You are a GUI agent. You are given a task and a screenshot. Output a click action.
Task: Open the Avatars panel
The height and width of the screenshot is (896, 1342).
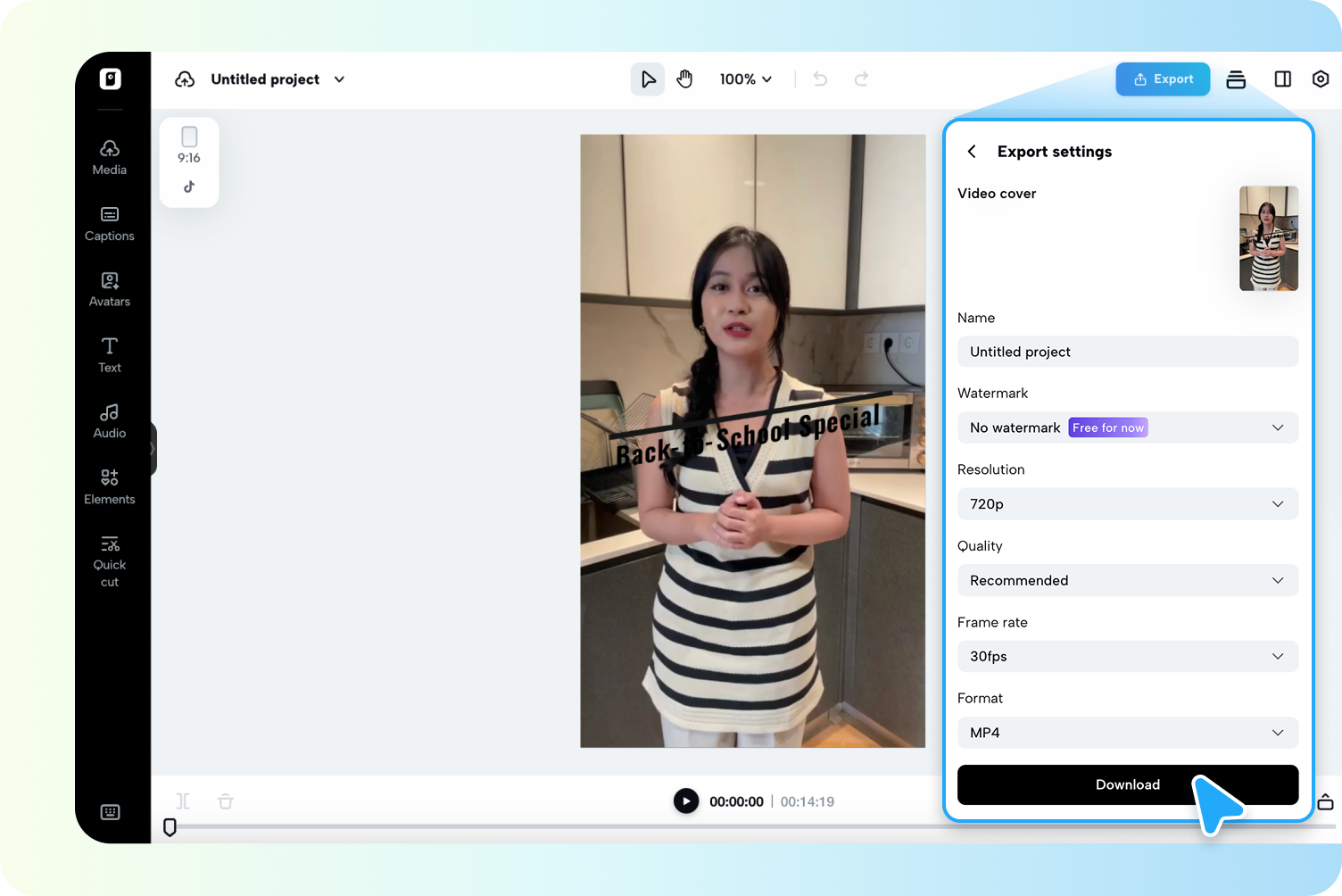[x=110, y=289]
